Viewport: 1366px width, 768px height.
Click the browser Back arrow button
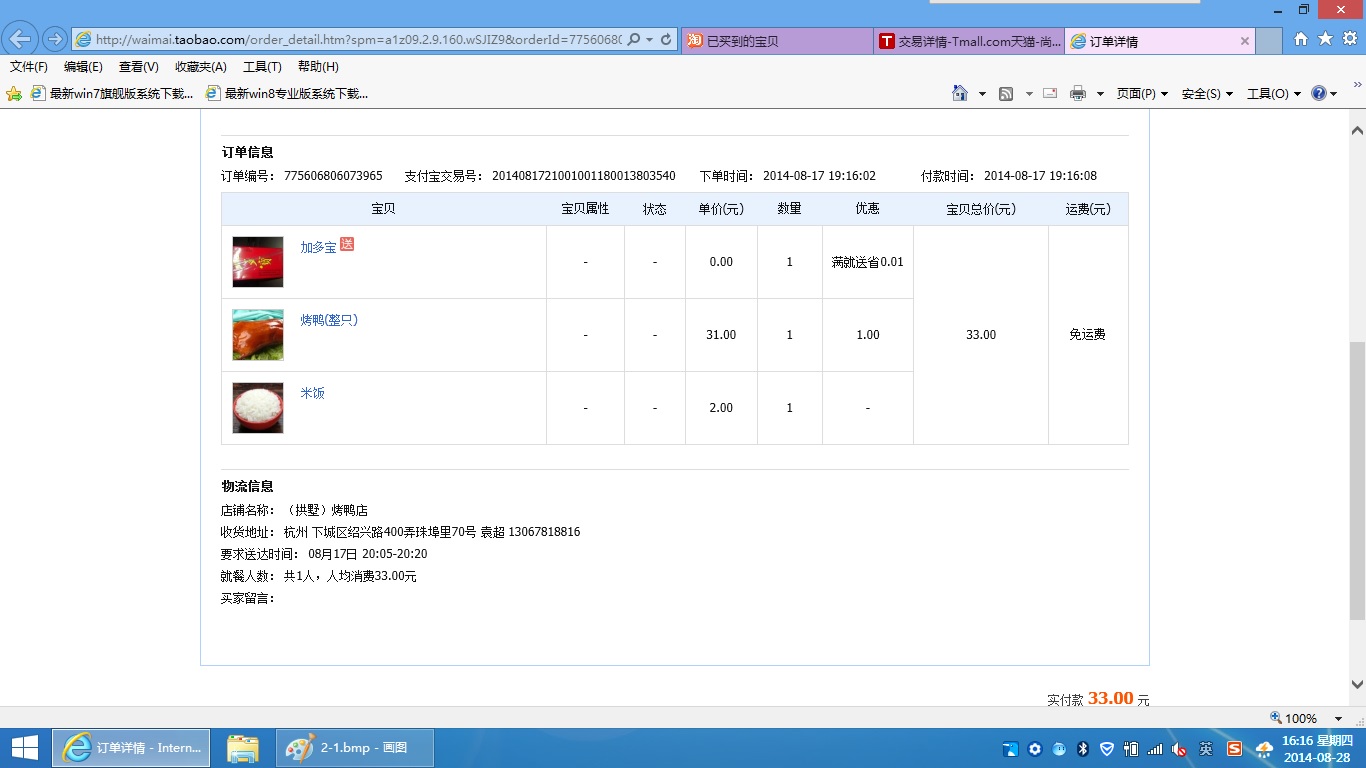click(20, 39)
